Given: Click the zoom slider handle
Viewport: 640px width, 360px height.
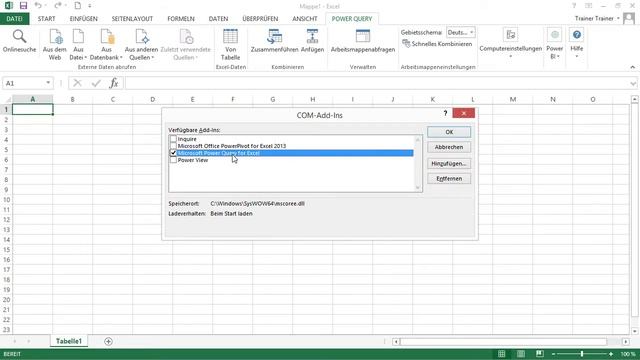Looking at the screenshot, I should (x=582, y=354).
